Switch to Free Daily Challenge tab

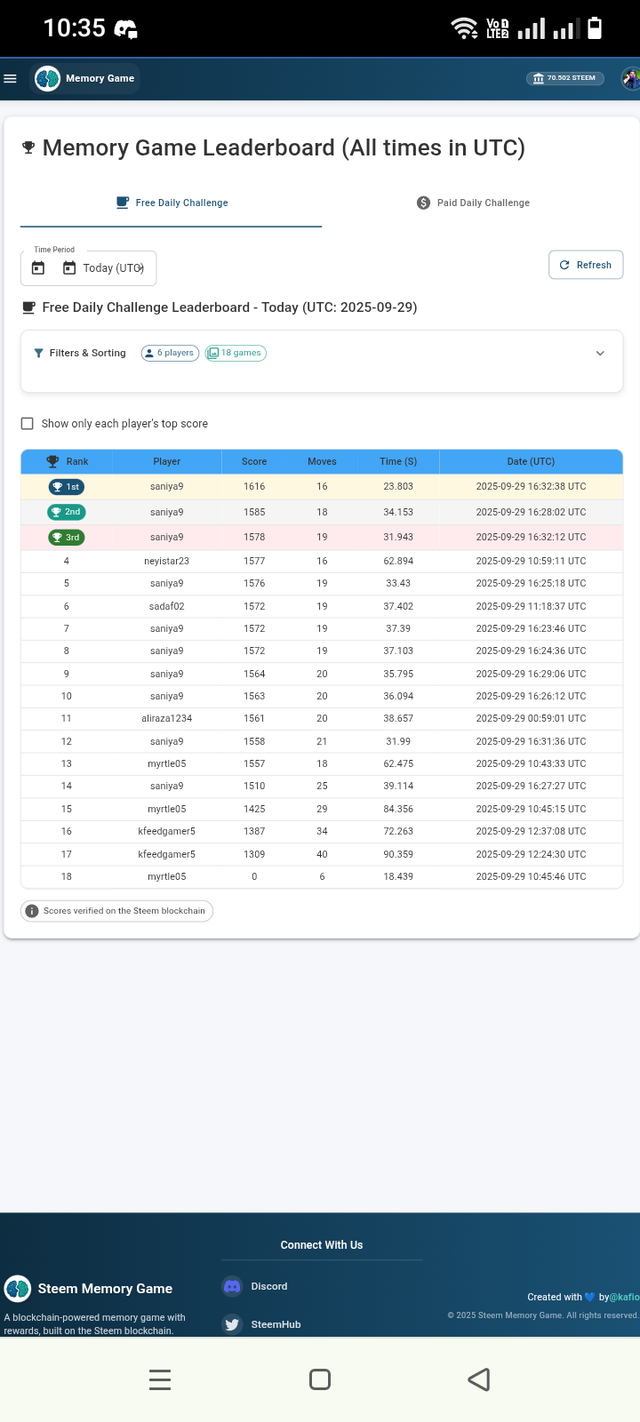(172, 203)
